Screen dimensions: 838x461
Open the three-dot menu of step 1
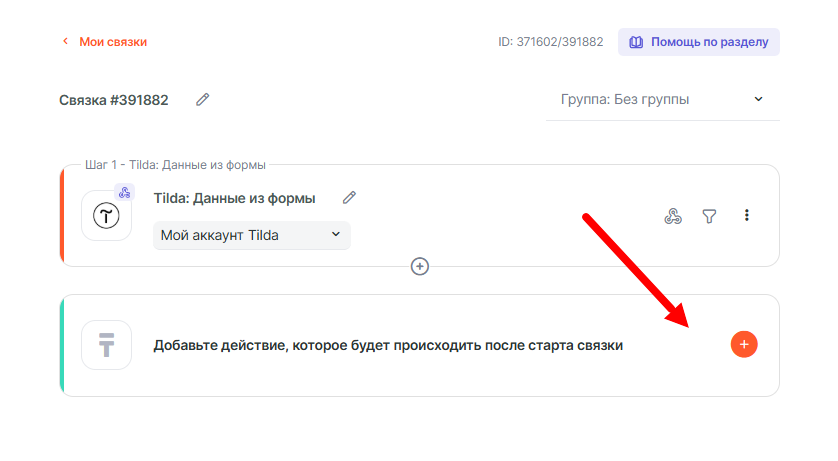click(x=746, y=216)
